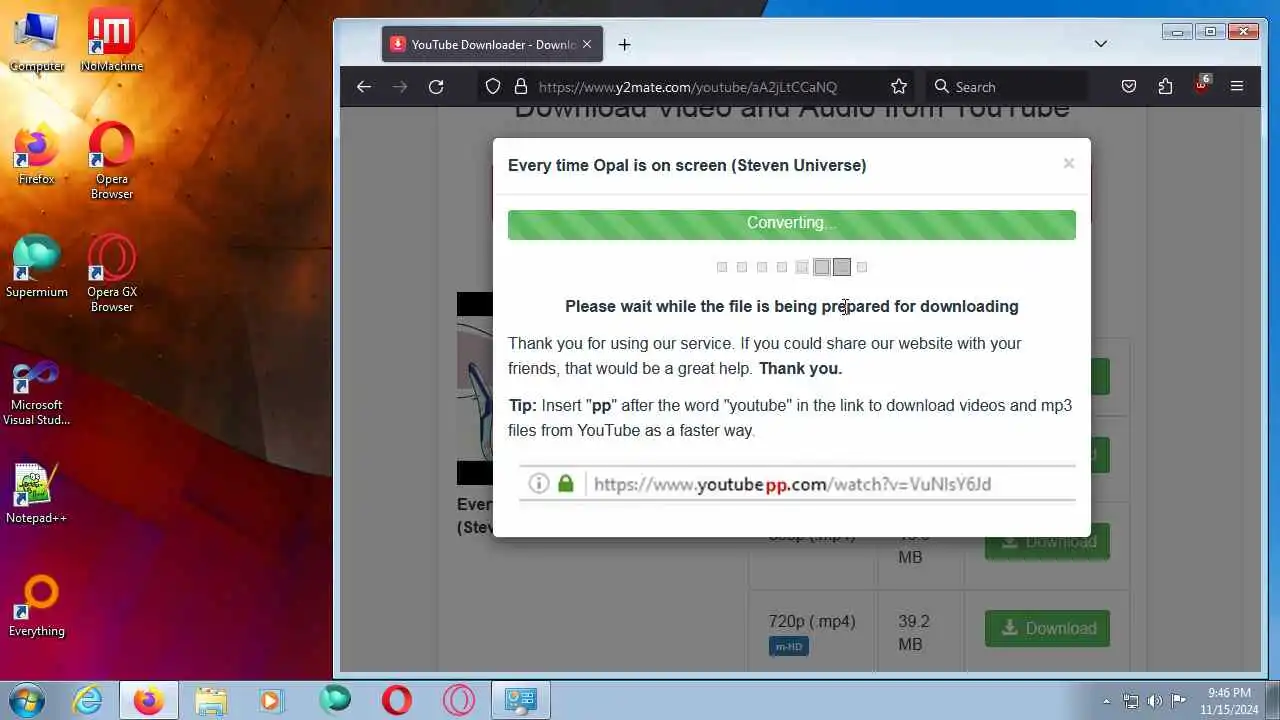Click the Action Center flag icon
1280x720 pixels.
point(1179,701)
